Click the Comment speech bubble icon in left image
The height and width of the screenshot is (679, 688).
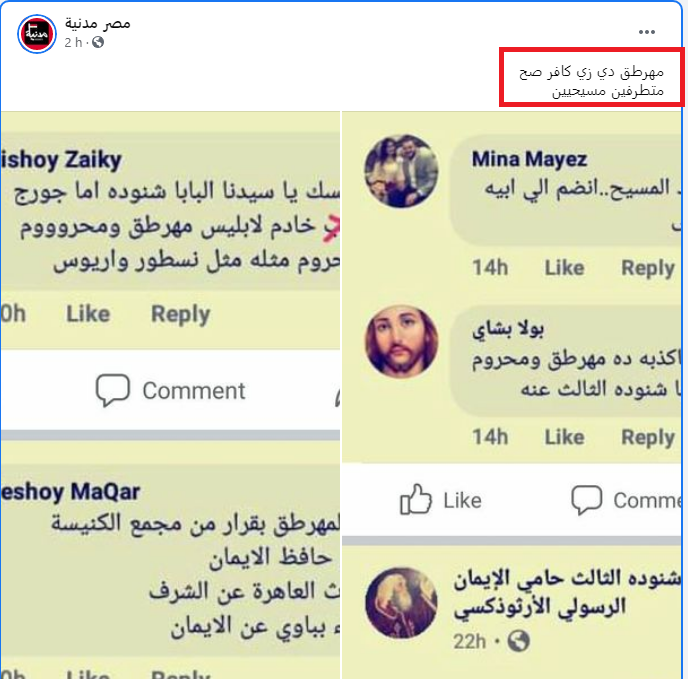coord(113,390)
